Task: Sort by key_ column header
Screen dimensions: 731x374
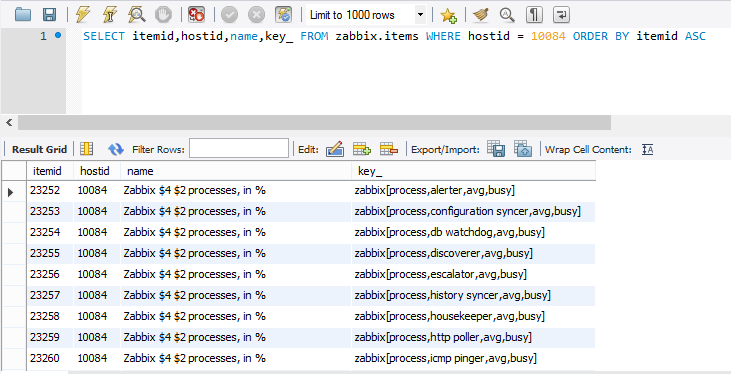Action: (473, 171)
